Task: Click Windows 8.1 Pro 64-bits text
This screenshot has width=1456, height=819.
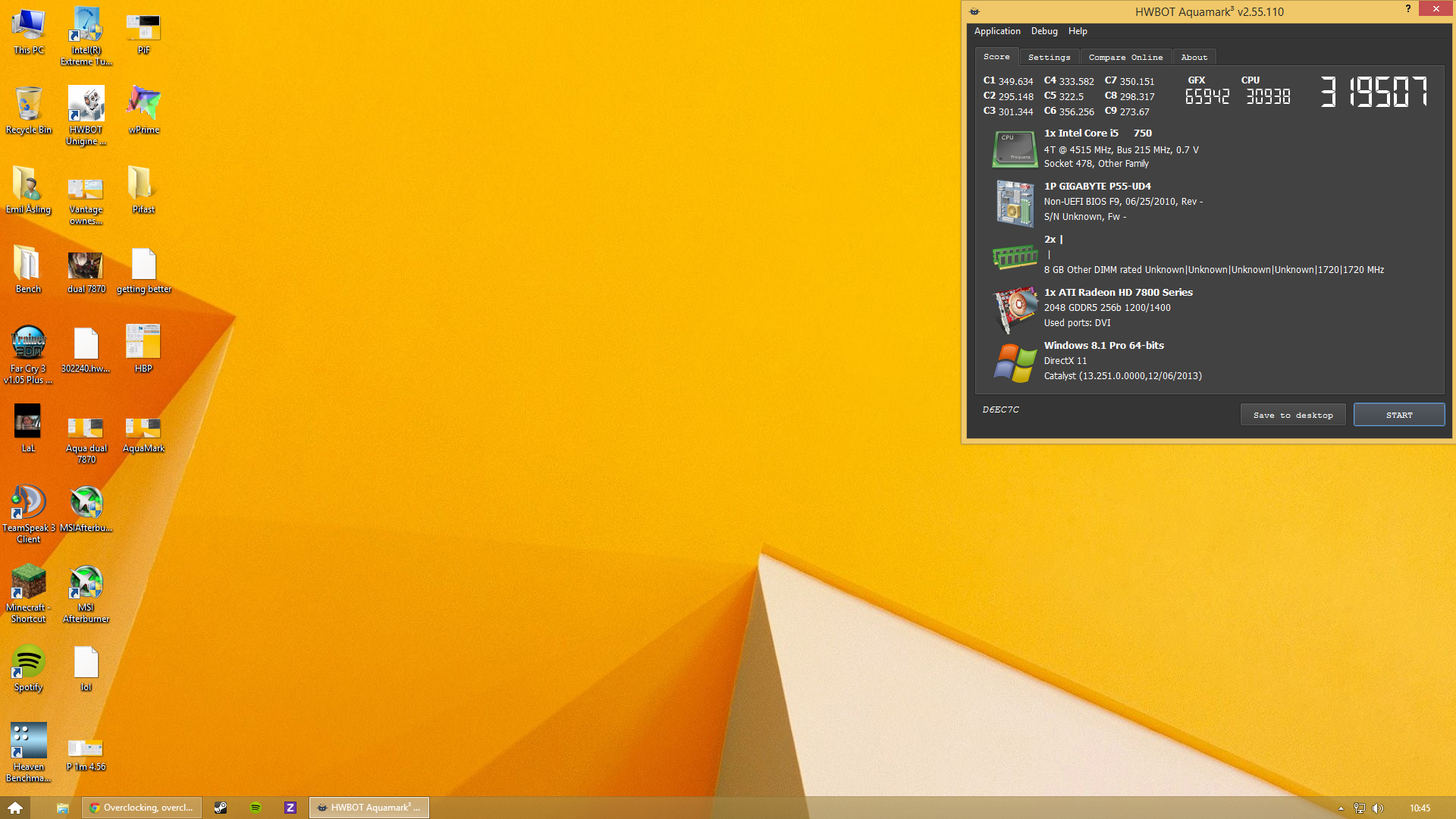Action: click(1103, 346)
